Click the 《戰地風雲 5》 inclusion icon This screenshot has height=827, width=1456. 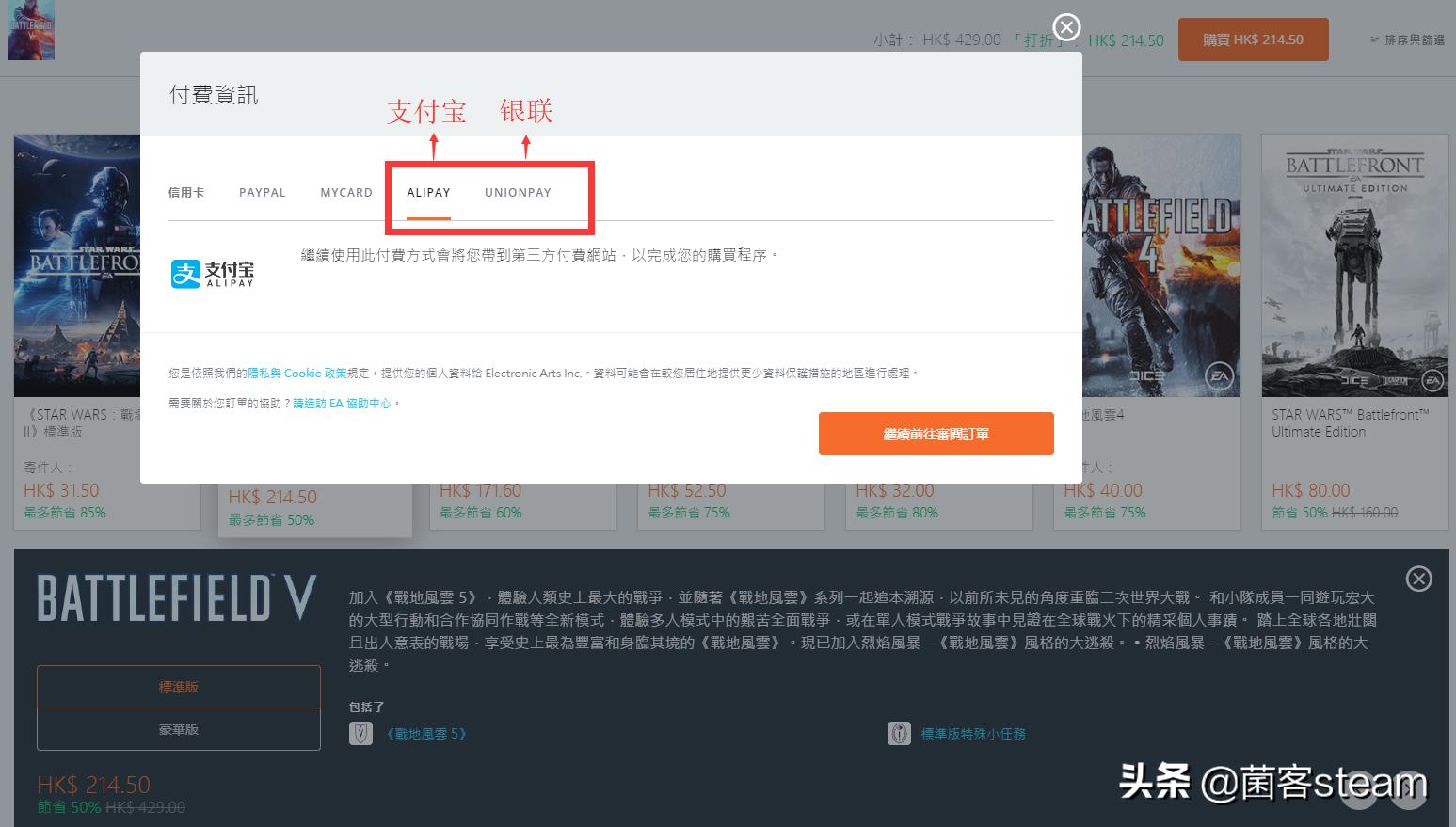coord(361,733)
